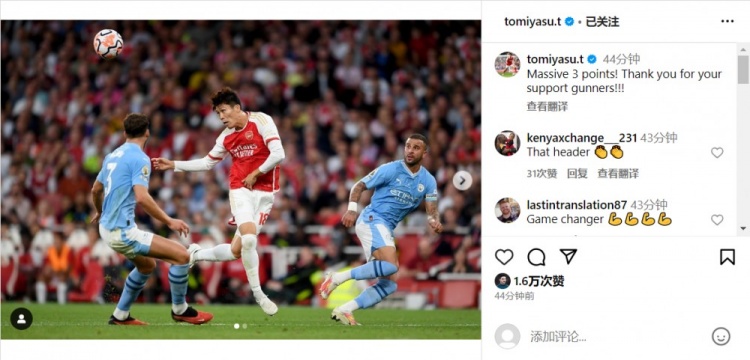Screen dimensions: 750x360
Task: Click the add comment input field
Action: pyautogui.click(x=617, y=337)
